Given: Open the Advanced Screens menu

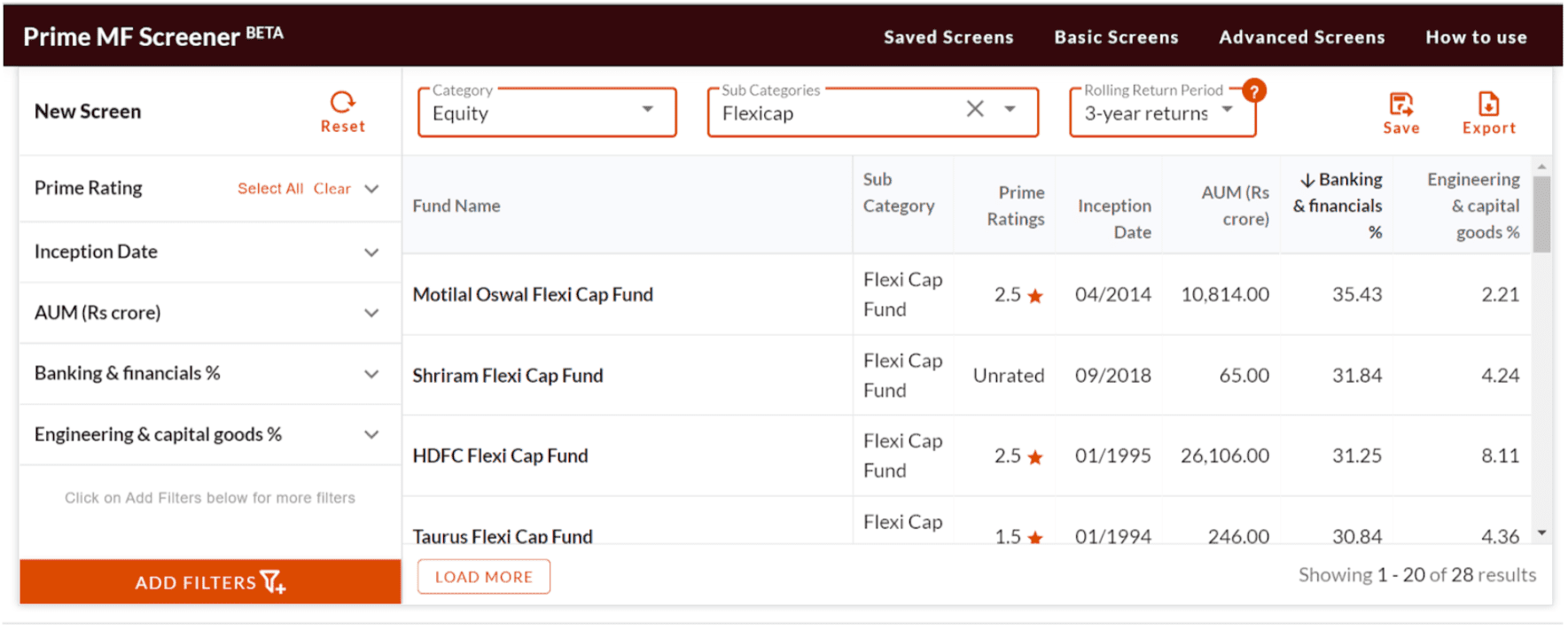Looking at the screenshot, I should tap(1301, 37).
